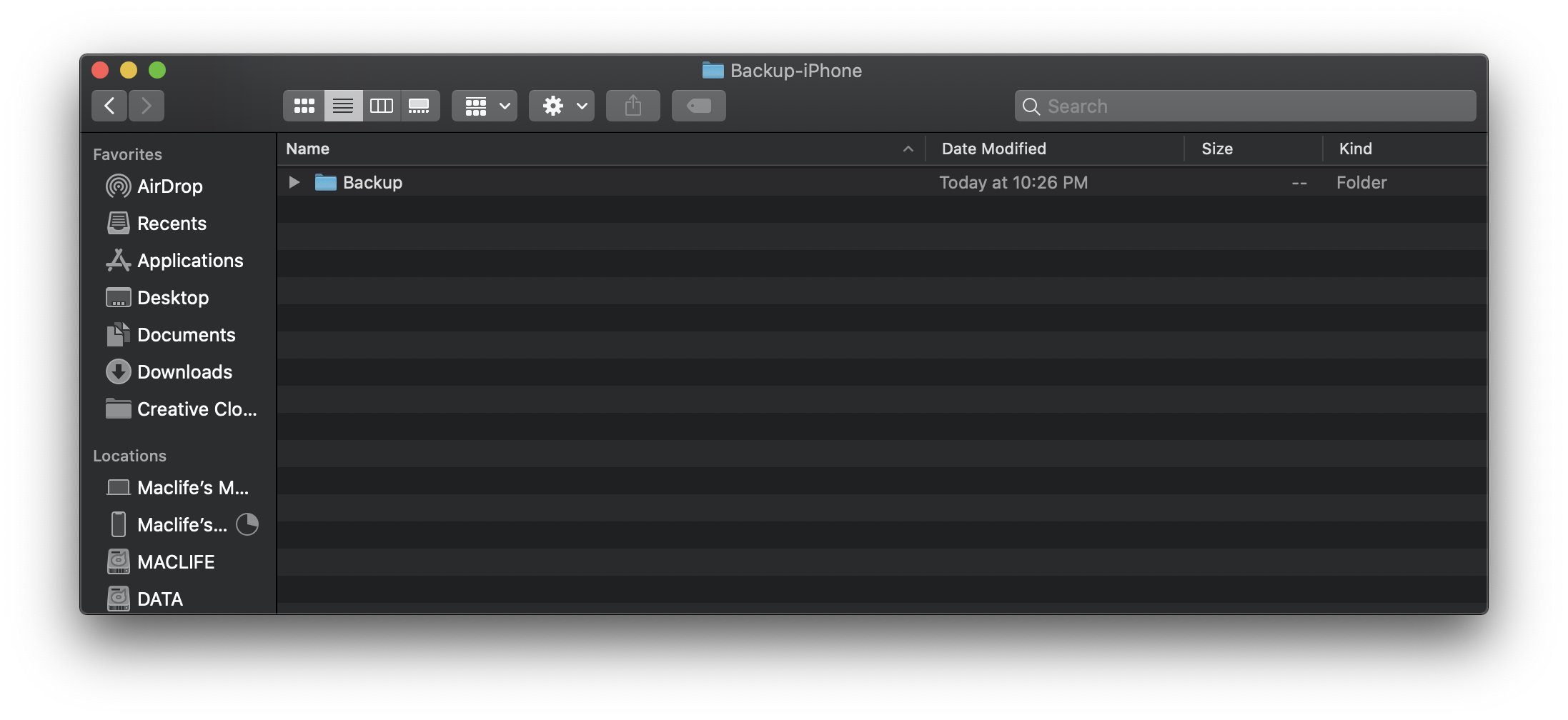The image size is (1568, 720).
Task: Select AirDrop in the sidebar
Action: point(169,186)
